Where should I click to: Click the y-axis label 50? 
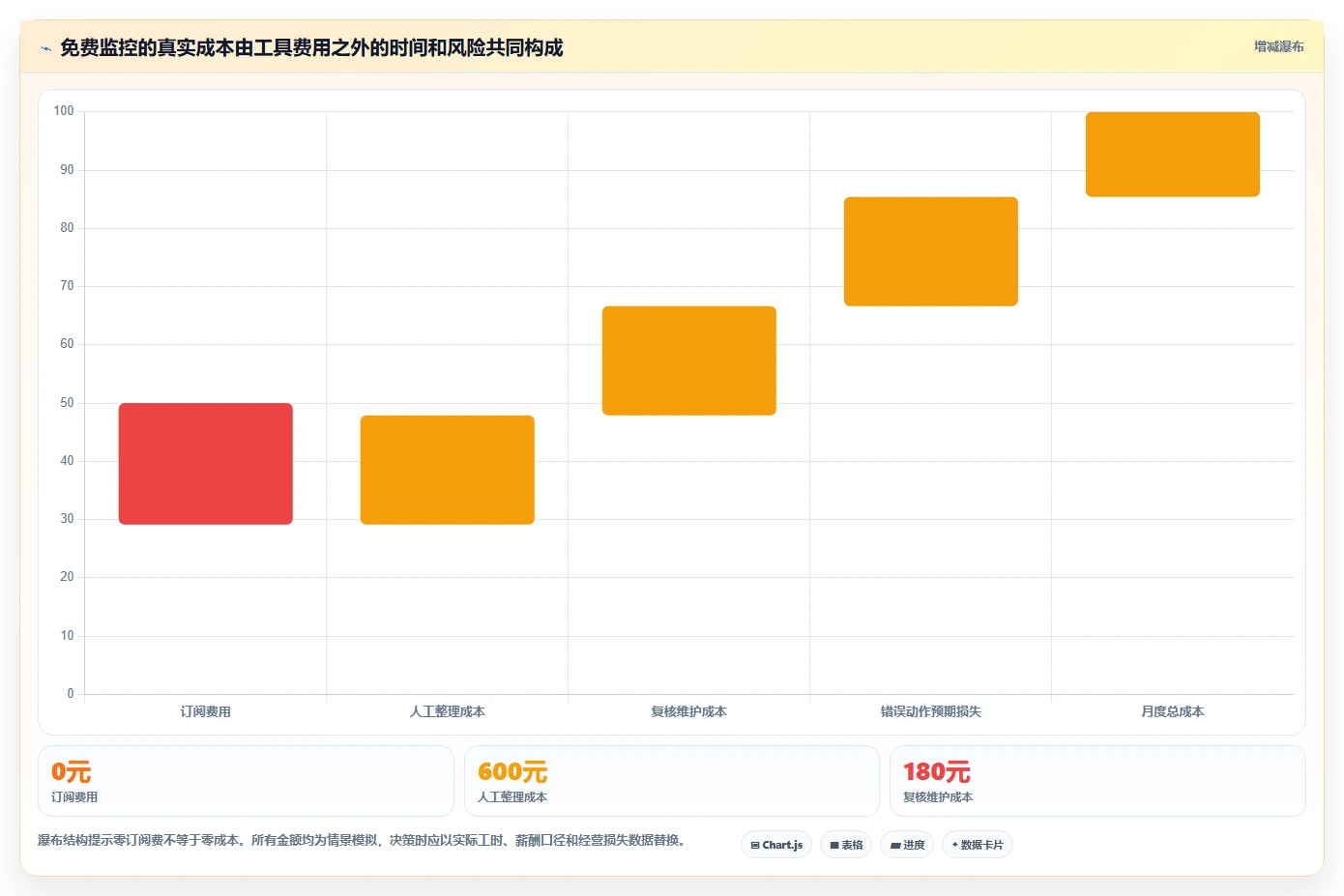click(67, 402)
